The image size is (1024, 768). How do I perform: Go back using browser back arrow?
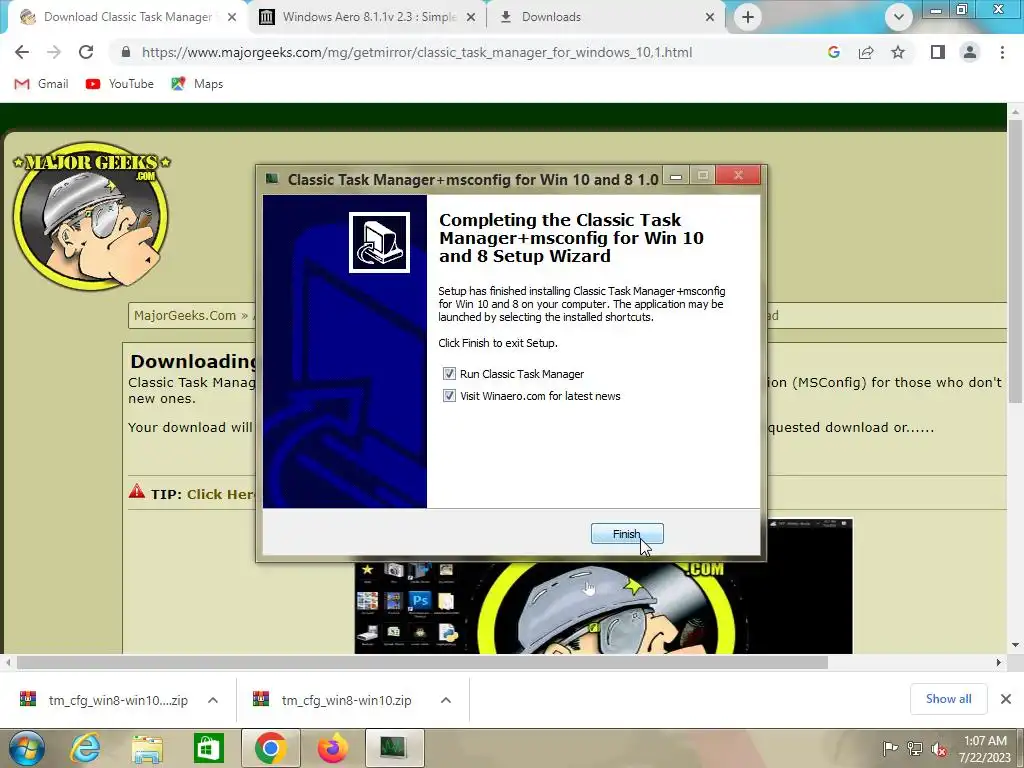(22, 52)
